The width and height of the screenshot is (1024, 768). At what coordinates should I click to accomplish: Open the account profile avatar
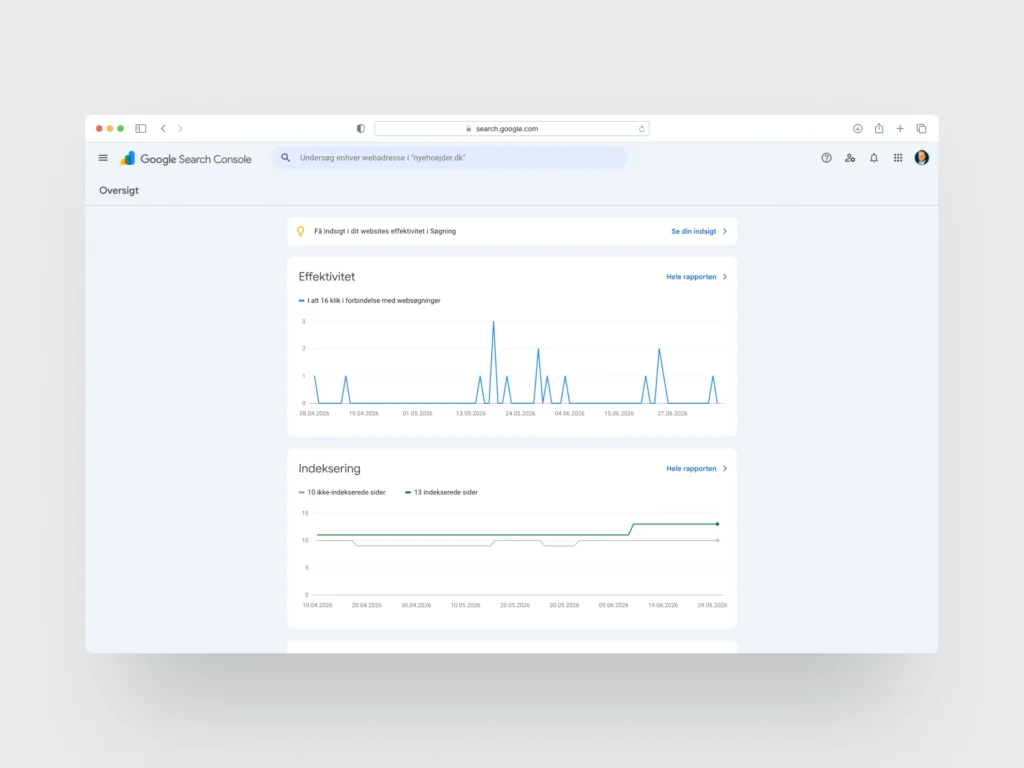point(921,157)
